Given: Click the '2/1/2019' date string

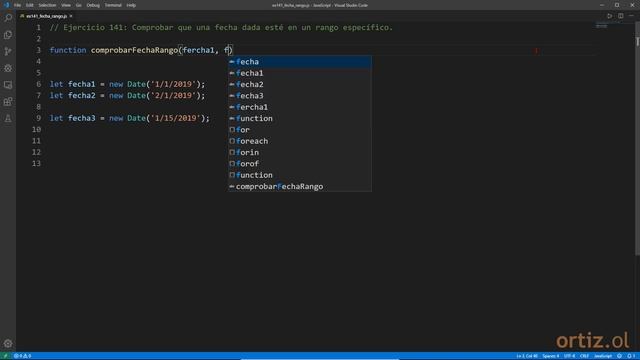Looking at the screenshot, I should 173,96.
